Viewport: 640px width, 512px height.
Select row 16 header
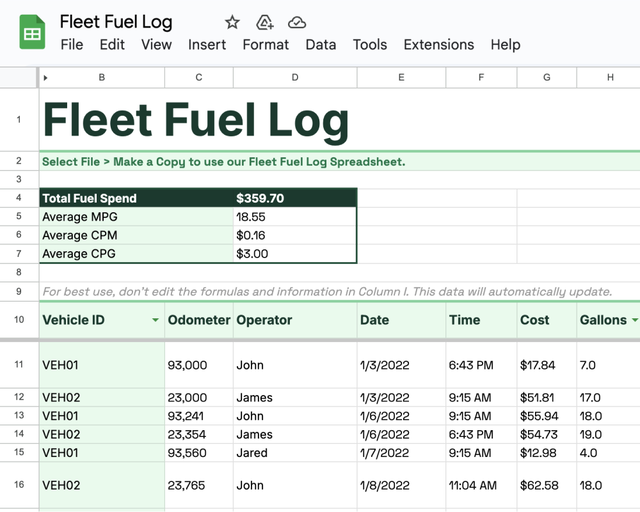19,485
